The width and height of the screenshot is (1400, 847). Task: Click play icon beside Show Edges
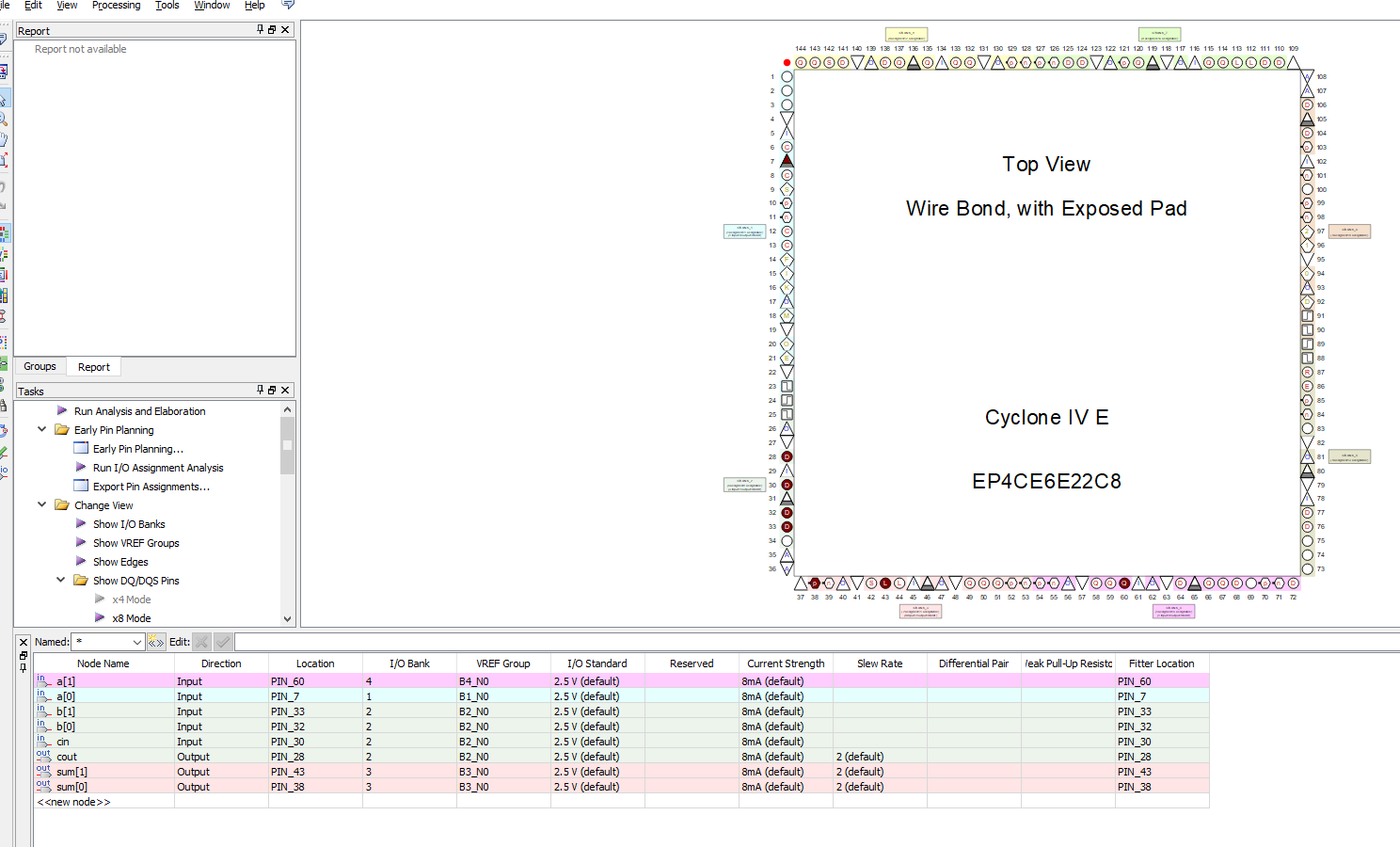(x=81, y=562)
